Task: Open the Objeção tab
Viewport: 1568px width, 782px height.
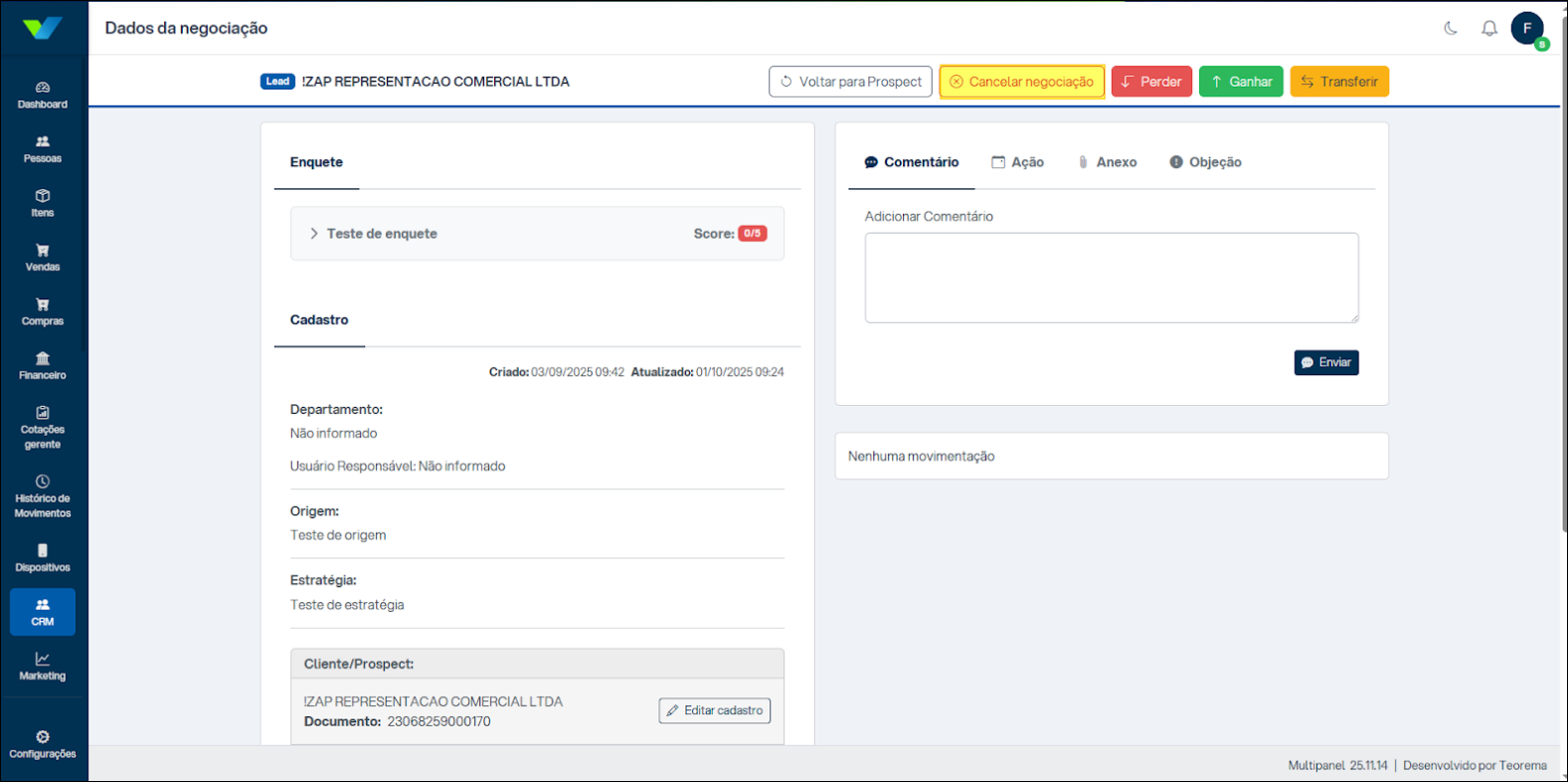Action: tap(1205, 162)
